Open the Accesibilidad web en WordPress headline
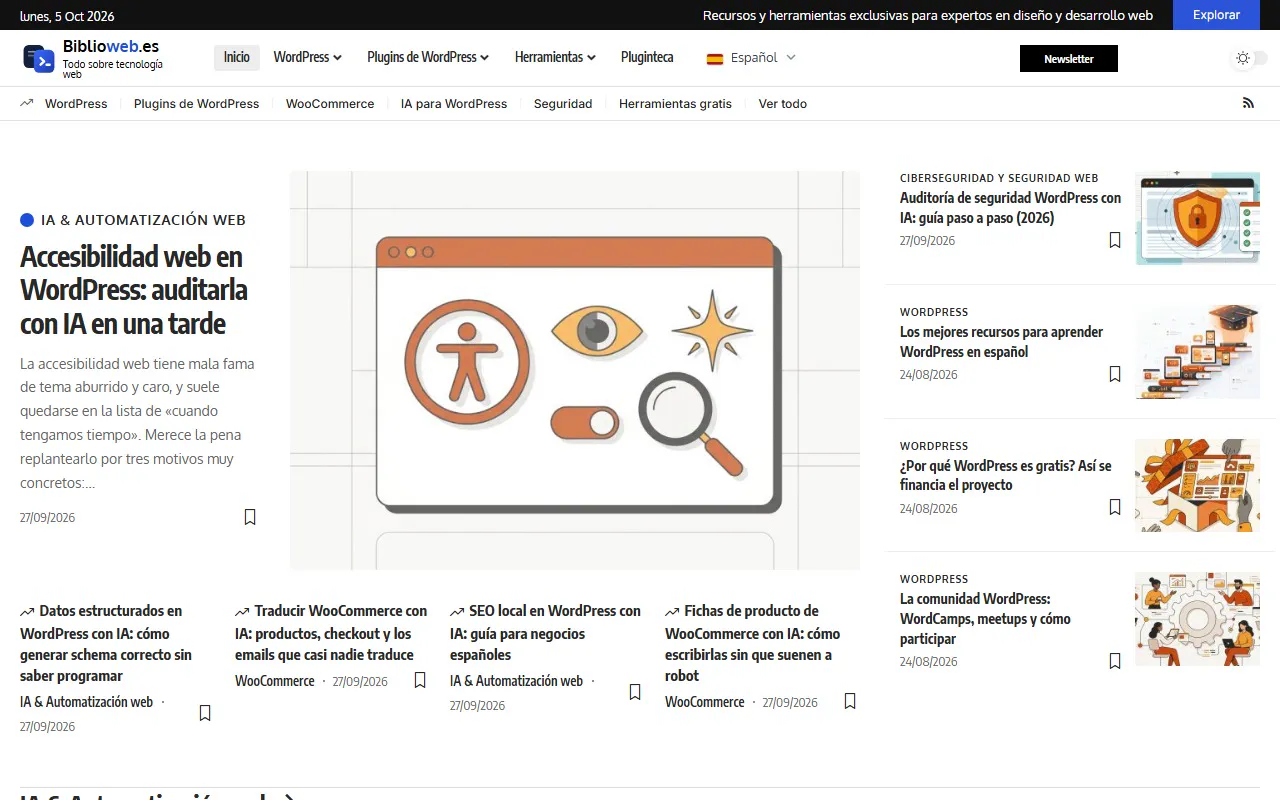Image resolution: width=1280 pixels, height=800 pixels. click(134, 290)
